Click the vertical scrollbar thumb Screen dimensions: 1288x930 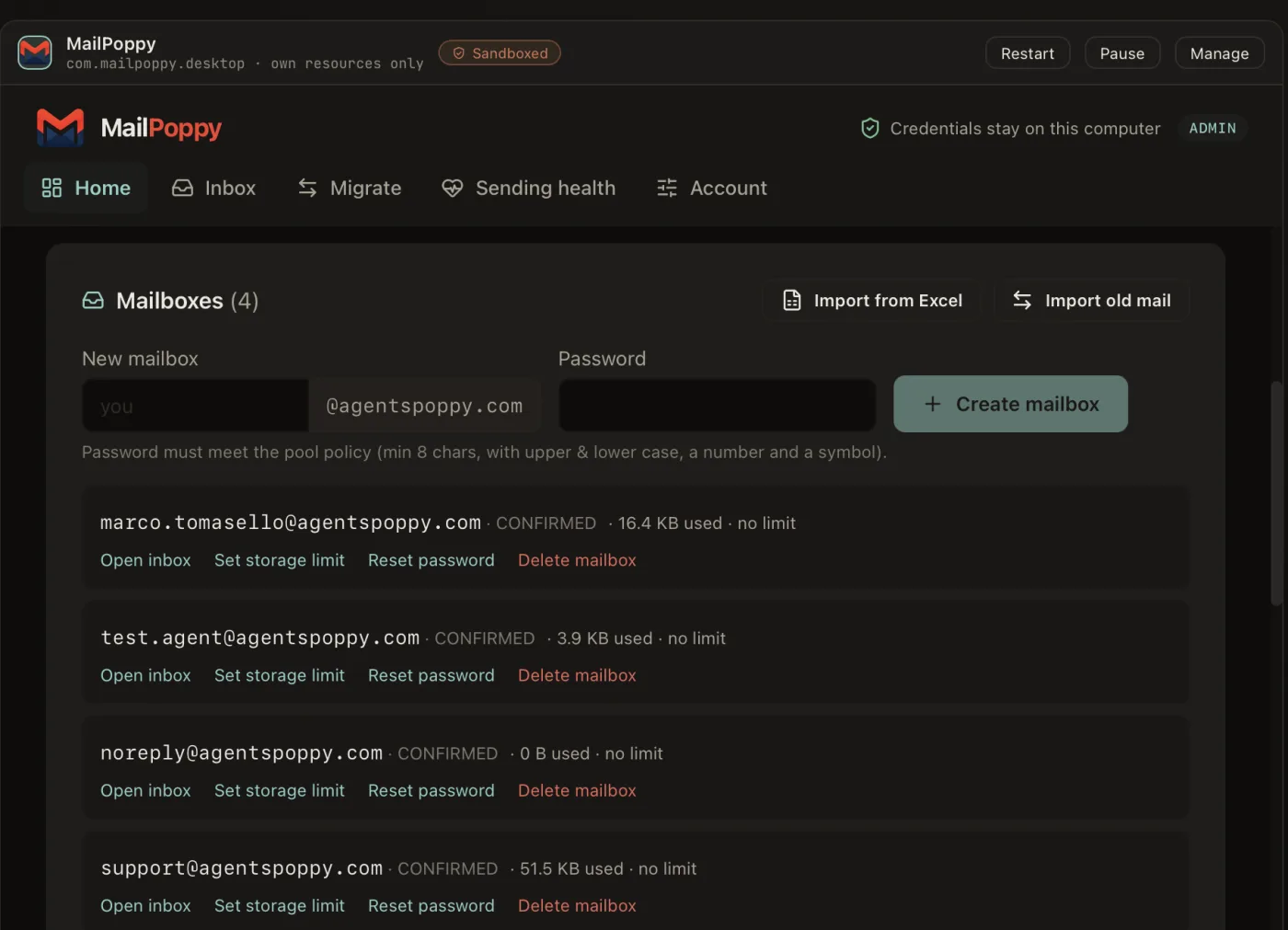tap(1276, 493)
